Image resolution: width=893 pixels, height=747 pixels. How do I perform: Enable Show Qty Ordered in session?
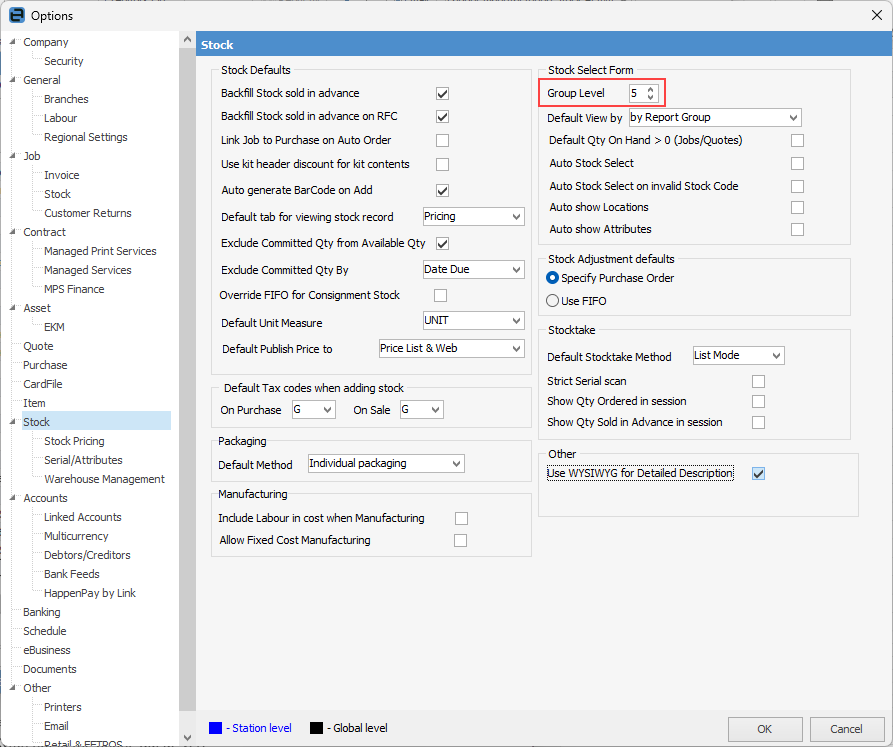[x=758, y=401]
